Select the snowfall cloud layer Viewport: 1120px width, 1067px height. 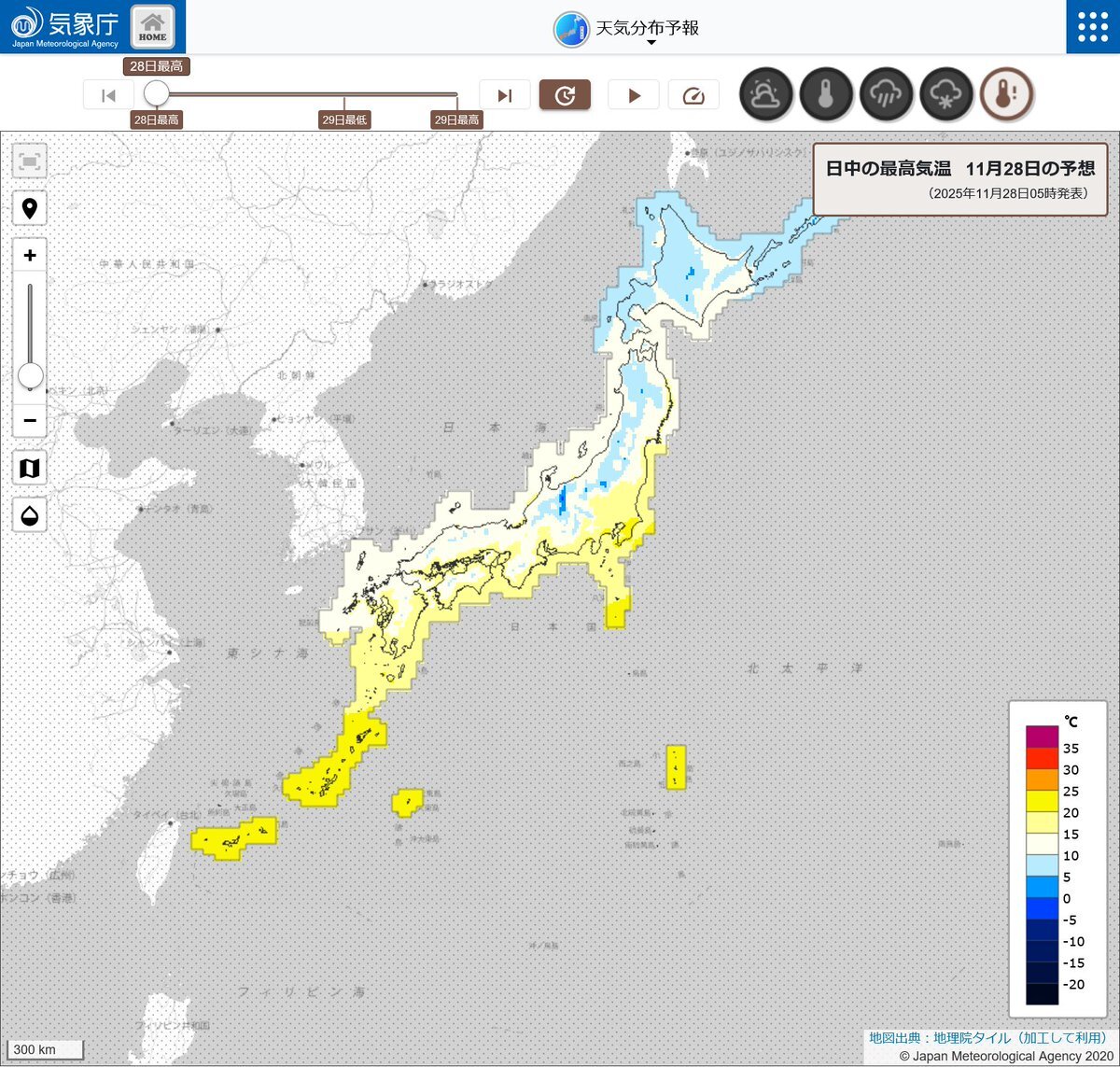coord(945,94)
